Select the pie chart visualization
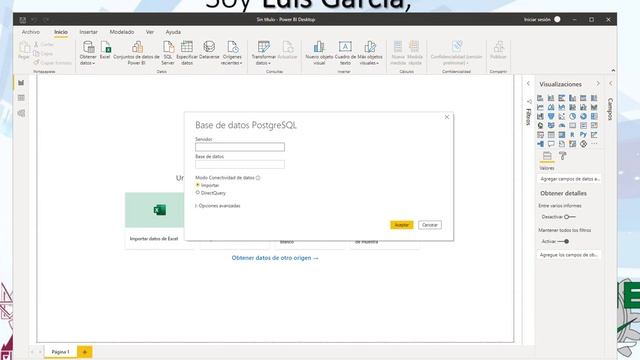This screenshot has width=640, height=360. [x=573, y=116]
